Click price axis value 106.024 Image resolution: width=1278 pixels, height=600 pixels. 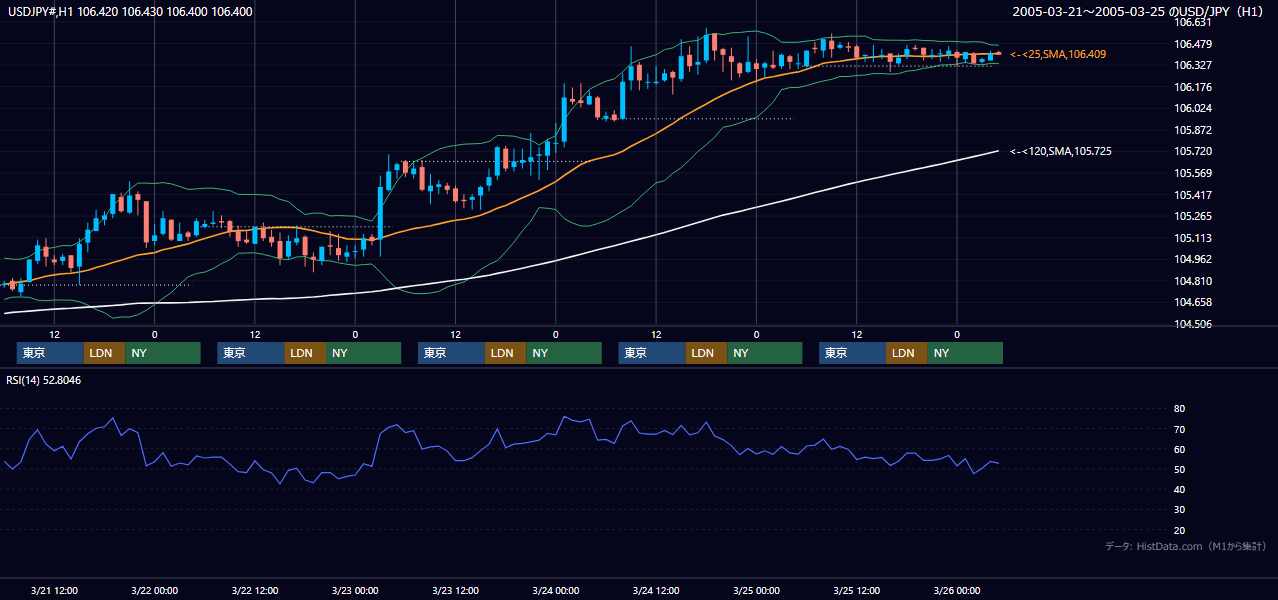[1193, 108]
